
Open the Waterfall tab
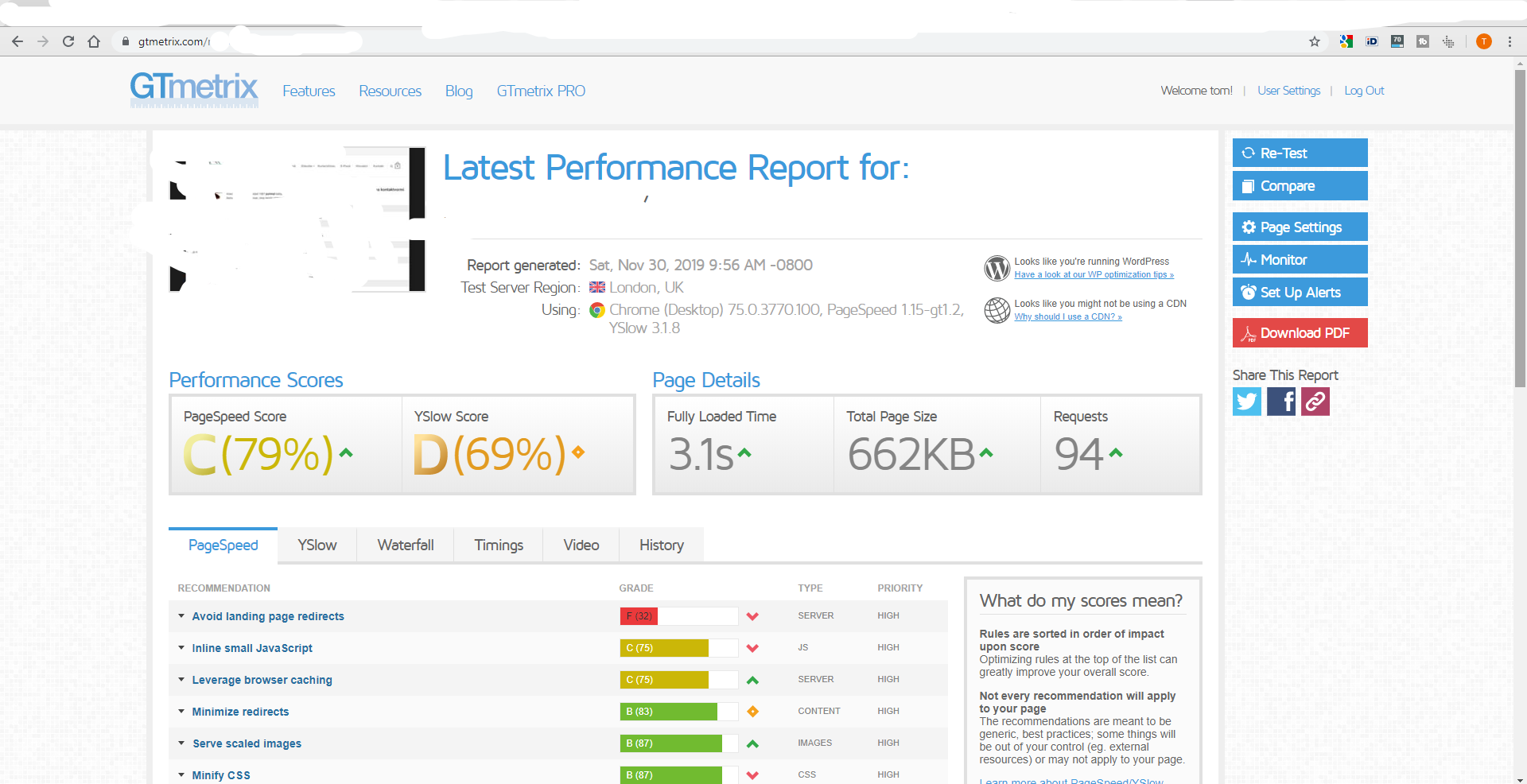406,545
